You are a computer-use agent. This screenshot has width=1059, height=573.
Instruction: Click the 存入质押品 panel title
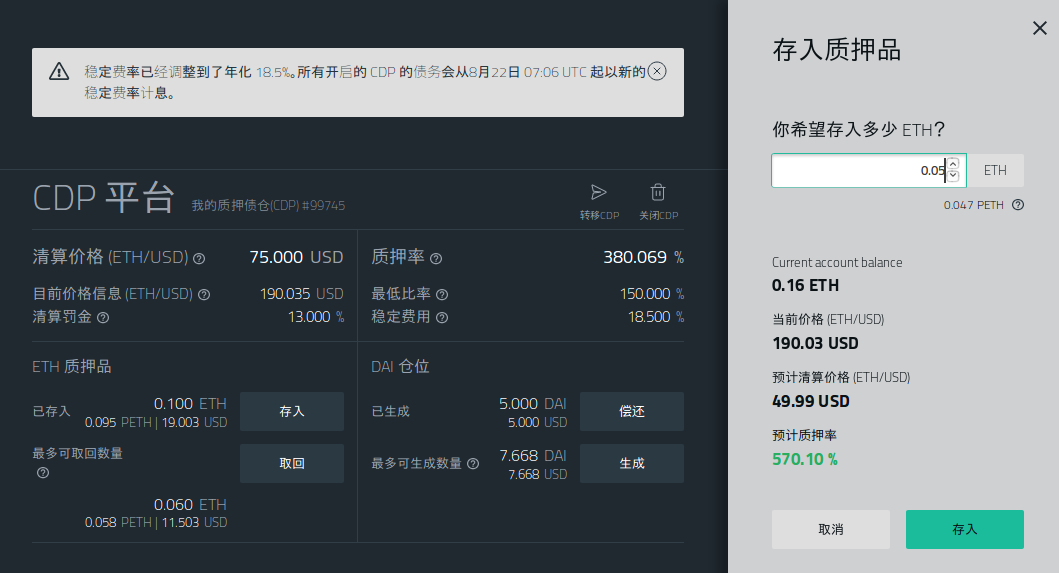point(836,50)
